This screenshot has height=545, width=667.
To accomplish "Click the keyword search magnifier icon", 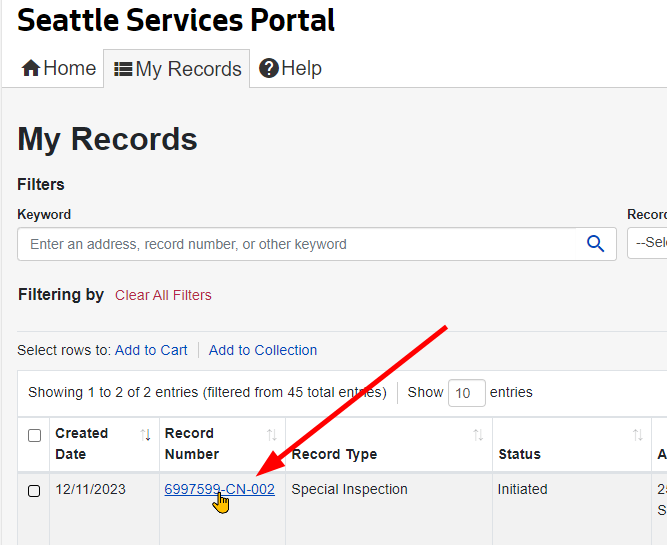I will pos(595,244).
